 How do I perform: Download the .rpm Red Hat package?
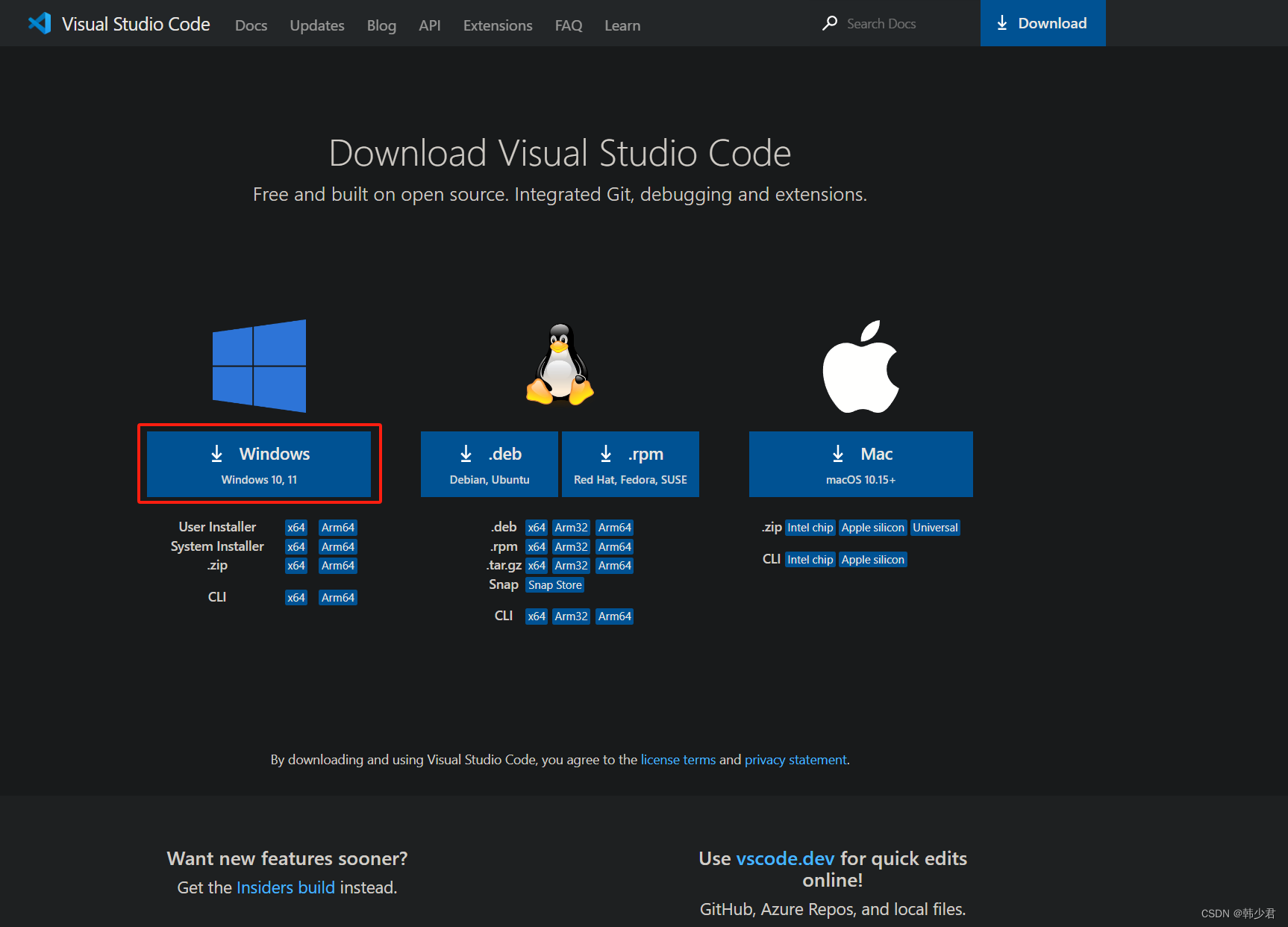pyautogui.click(x=631, y=464)
